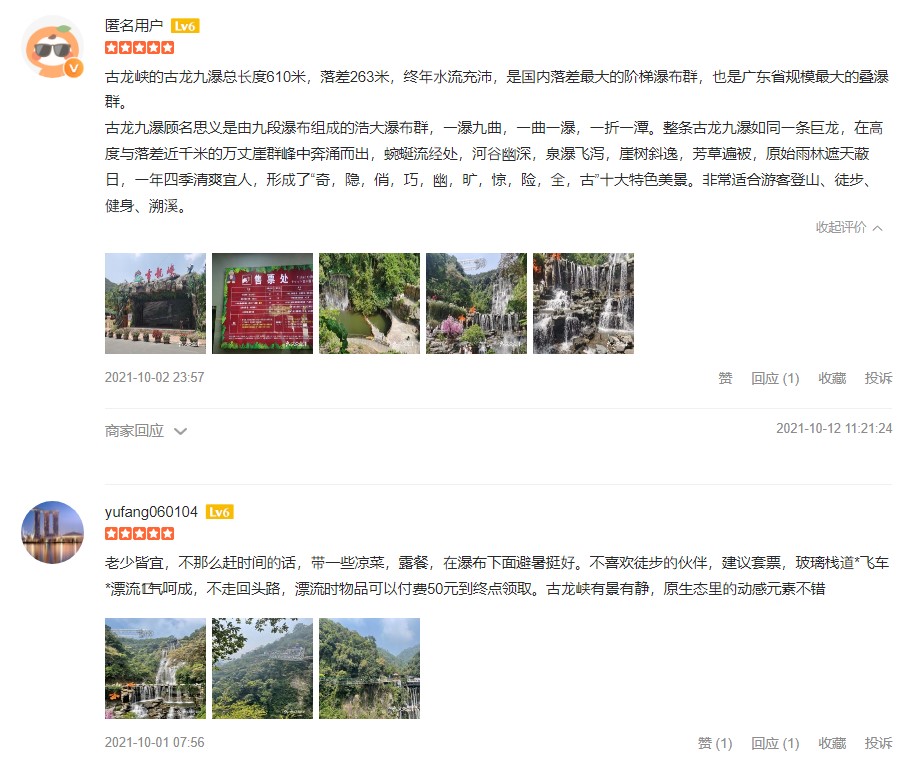The width and height of the screenshot is (912, 769).
Task: Like second review 赞 (1)
Action: (x=715, y=743)
